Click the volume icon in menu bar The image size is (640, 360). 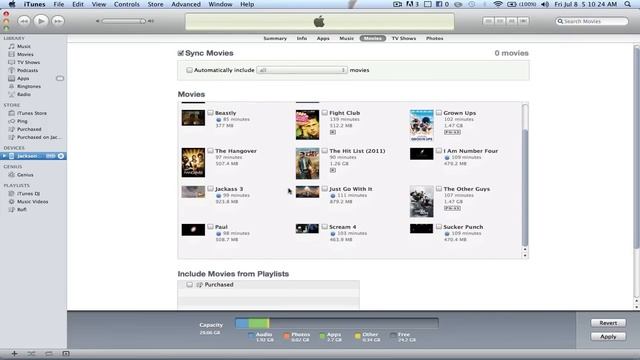tap(545, 4)
